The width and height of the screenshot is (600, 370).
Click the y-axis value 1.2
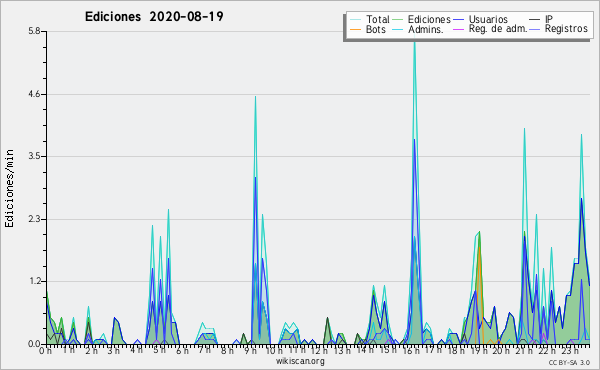[34, 281]
